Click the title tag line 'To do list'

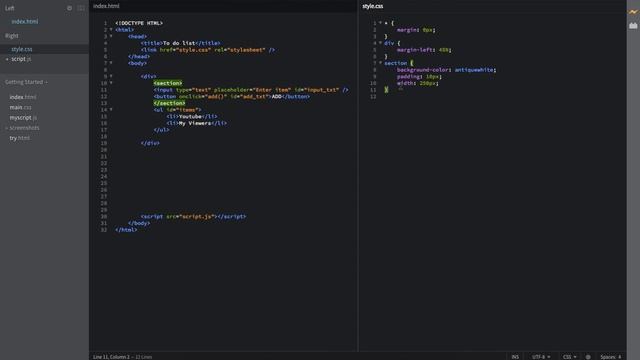pos(181,43)
